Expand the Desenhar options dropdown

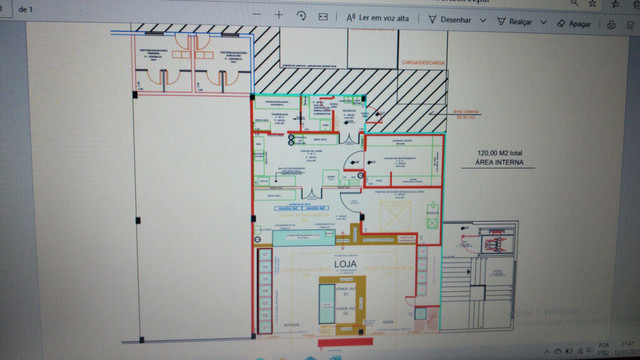[x=483, y=20]
